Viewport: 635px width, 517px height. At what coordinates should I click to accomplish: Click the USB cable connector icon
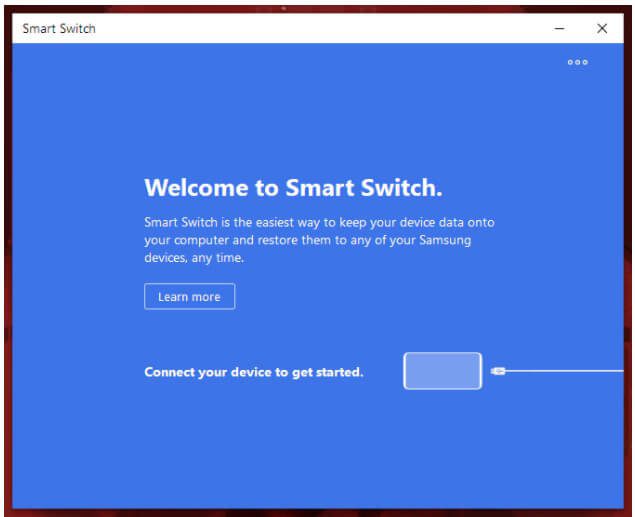tap(498, 371)
